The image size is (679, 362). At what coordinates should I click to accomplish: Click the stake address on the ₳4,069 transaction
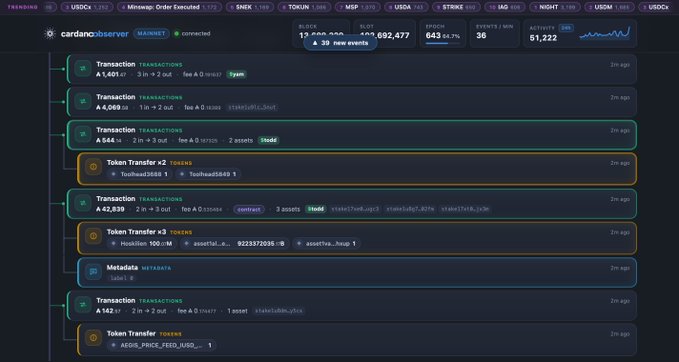[252, 107]
